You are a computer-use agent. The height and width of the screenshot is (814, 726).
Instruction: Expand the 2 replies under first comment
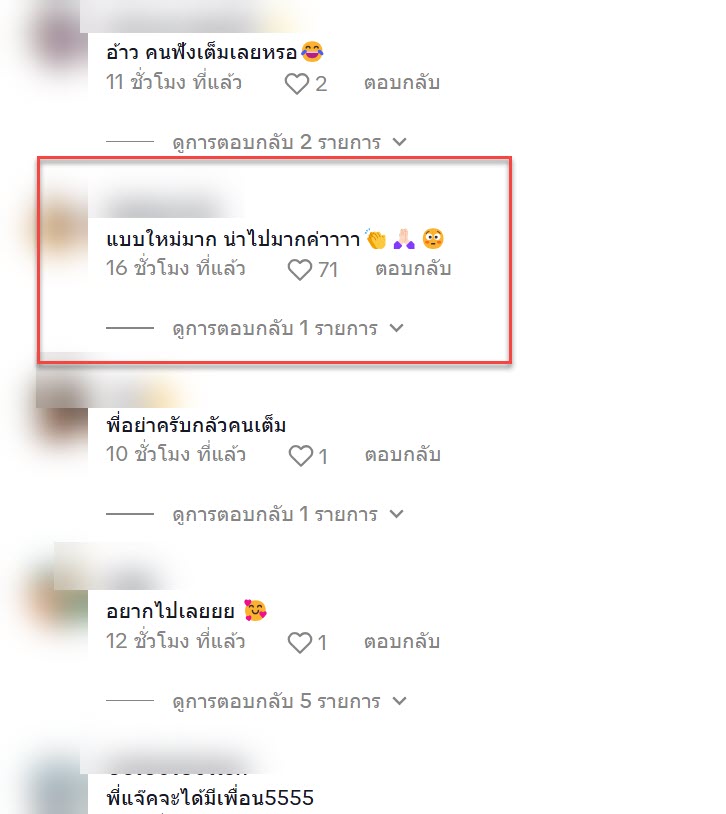coord(276,142)
